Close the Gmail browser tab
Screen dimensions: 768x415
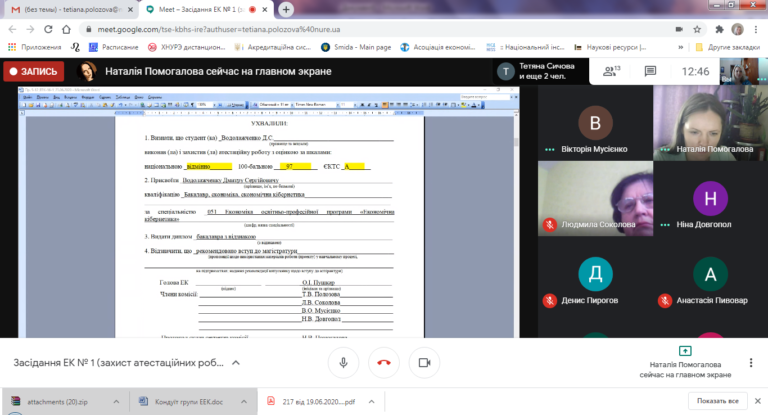(130, 9)
